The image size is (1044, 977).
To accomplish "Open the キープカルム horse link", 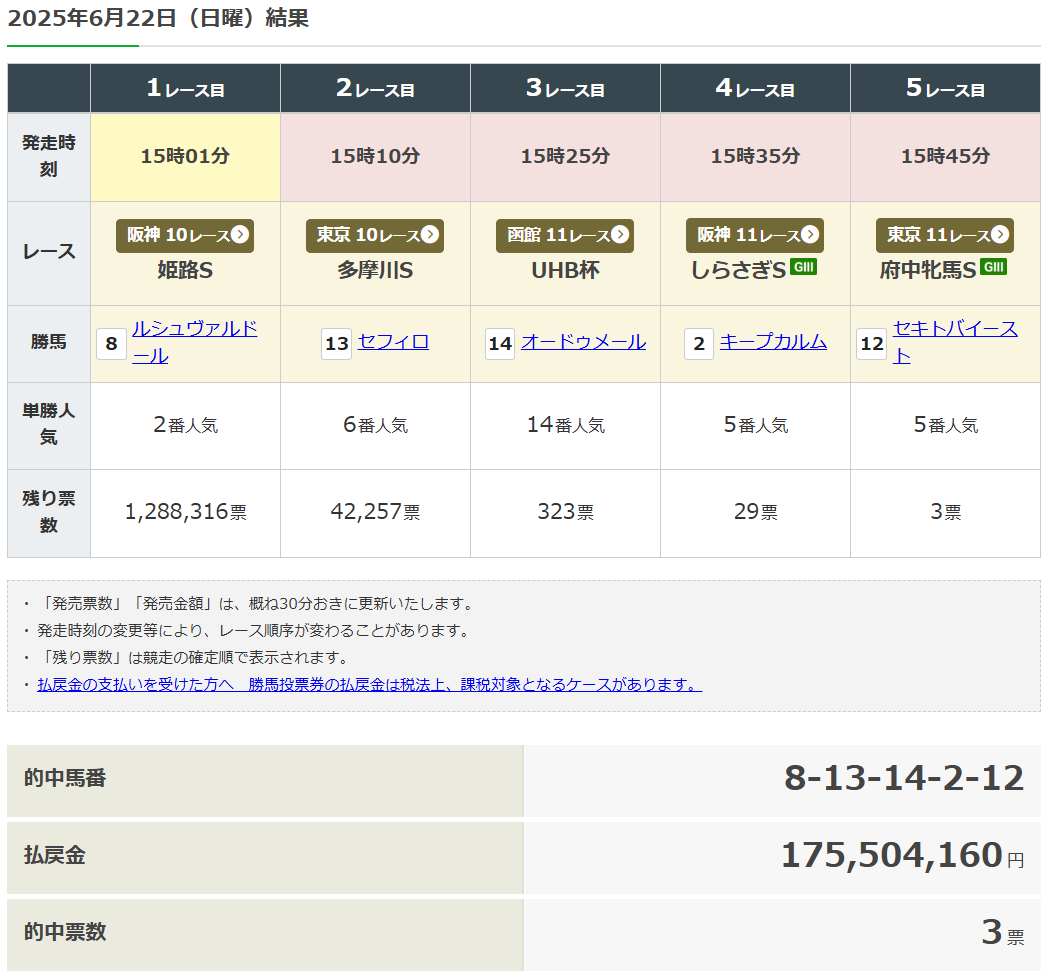I will click(x=773, y=342).
